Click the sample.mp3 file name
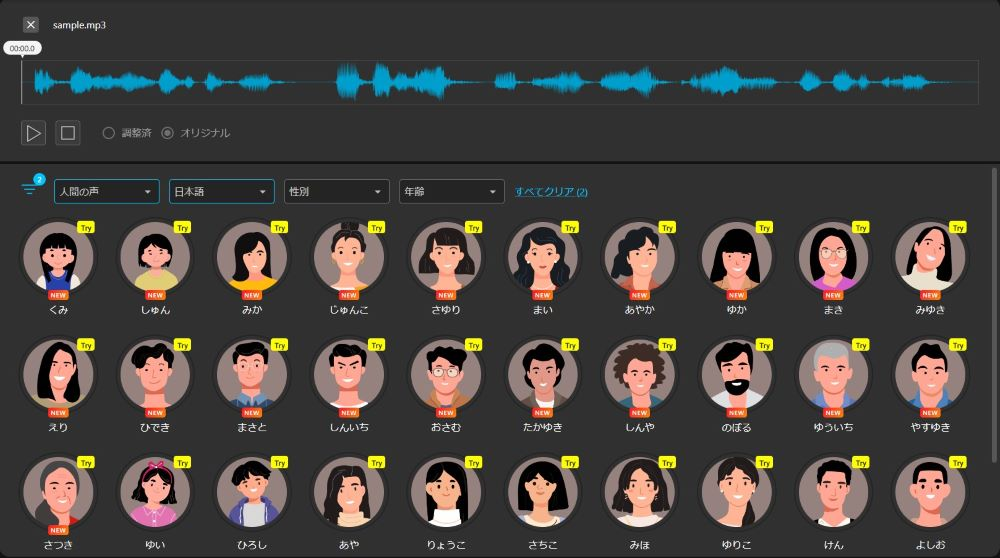This screenshot has height=558, width=1000. (x=79, y=25)
